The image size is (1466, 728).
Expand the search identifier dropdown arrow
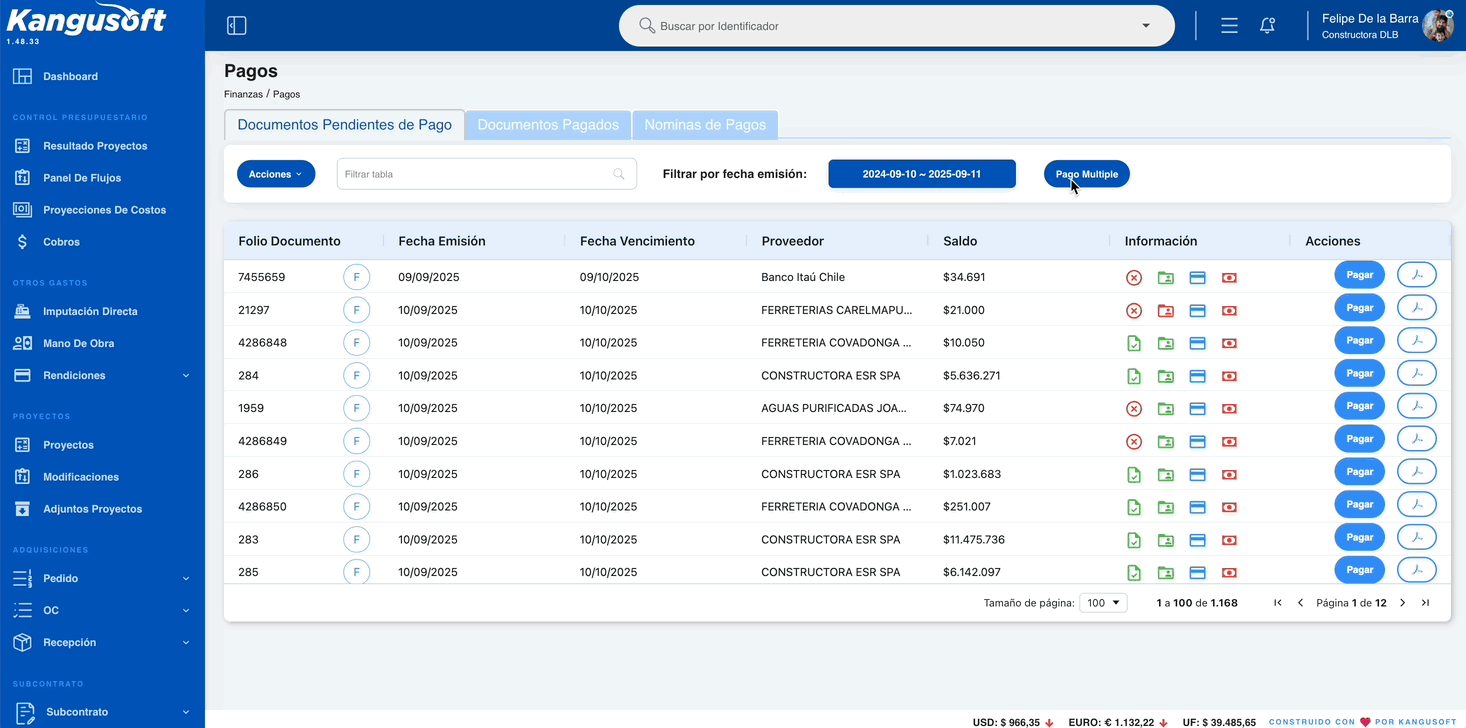click(x=1146, y=26)
